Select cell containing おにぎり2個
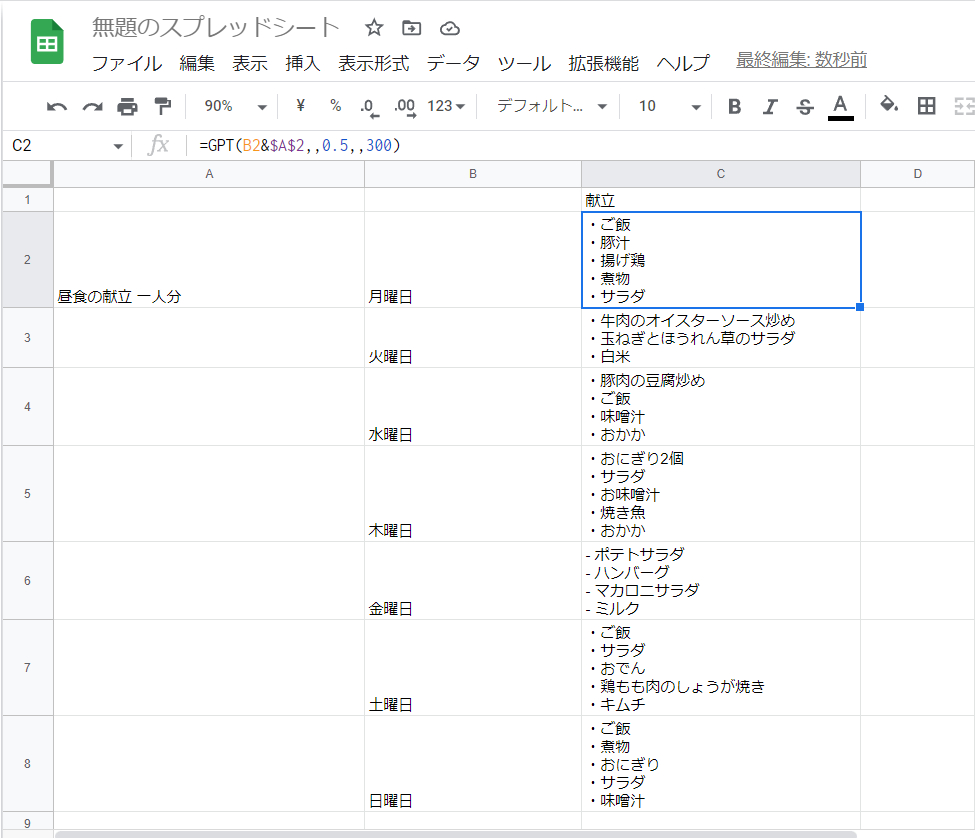This screenshot has height=838, width=975. coord(721,494)
